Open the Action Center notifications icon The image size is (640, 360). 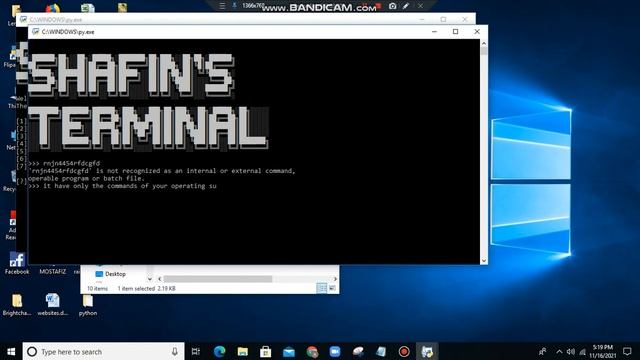(x=627, y=351)
